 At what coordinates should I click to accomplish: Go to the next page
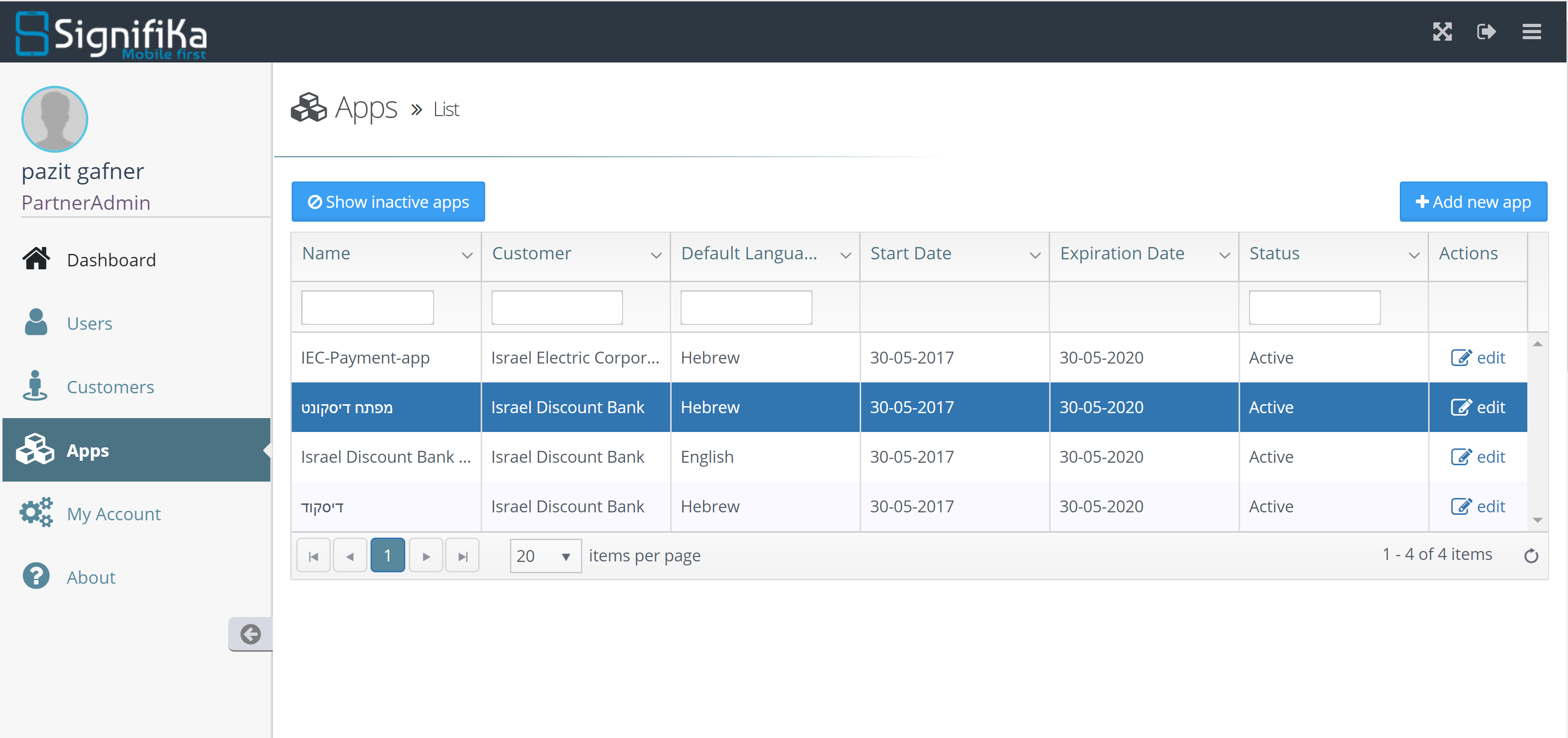click(x=426, y=555)
